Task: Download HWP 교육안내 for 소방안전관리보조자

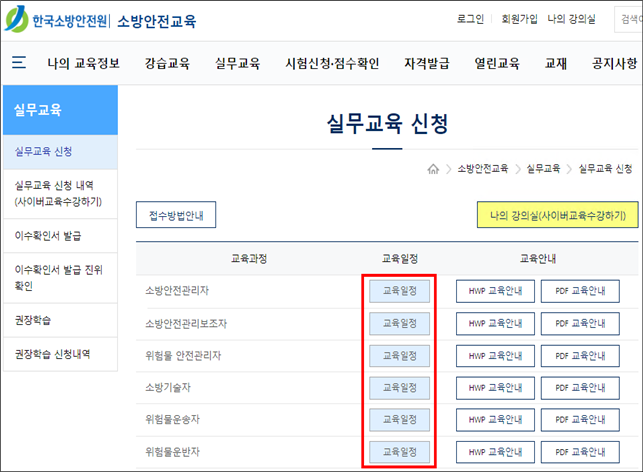Action: 495,324
